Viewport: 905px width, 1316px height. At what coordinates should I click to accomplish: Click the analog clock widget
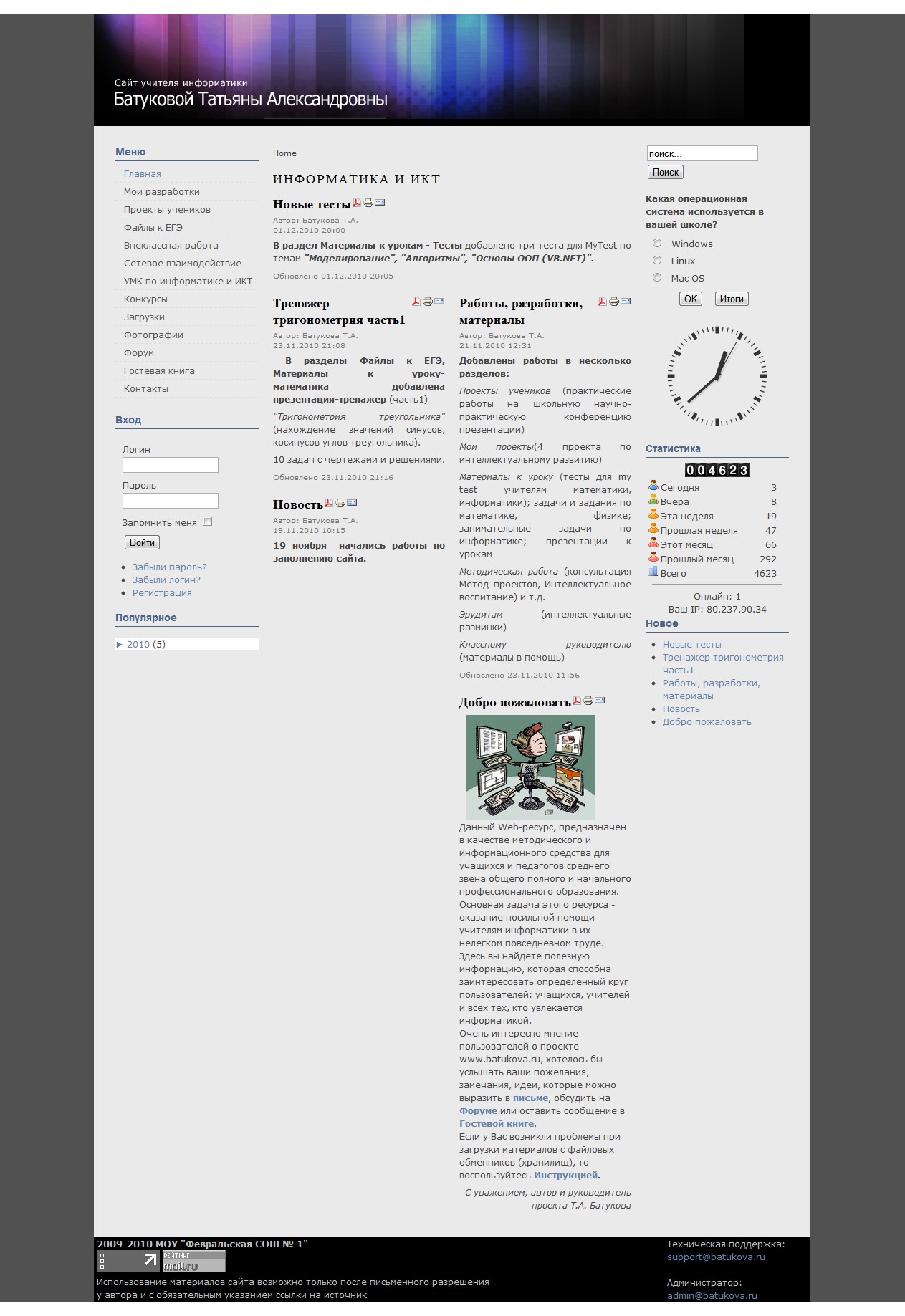pos(717,376)
